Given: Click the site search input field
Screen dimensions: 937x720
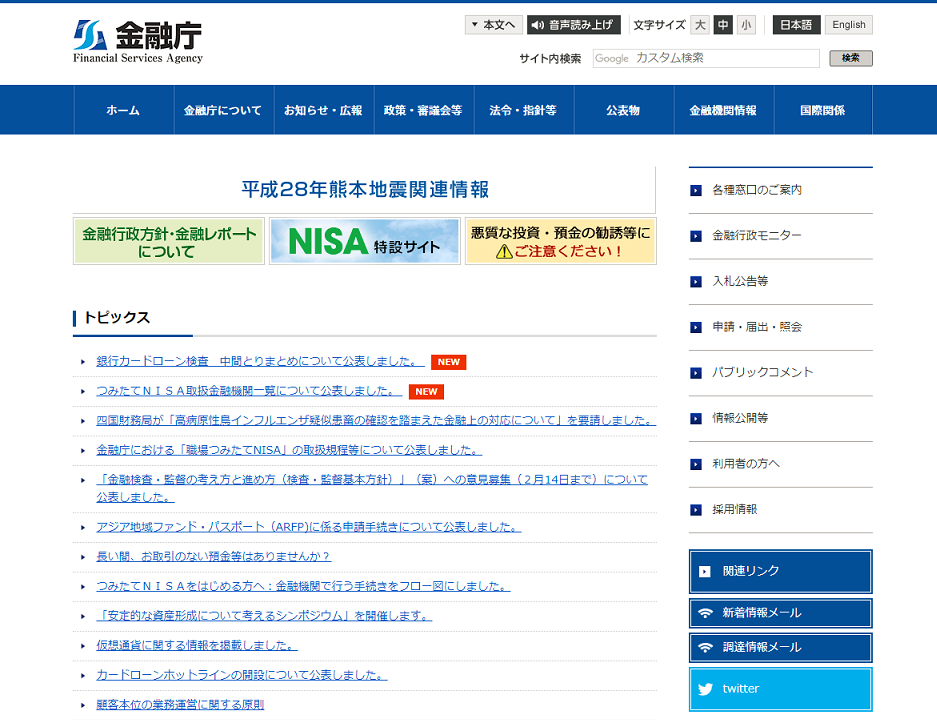Looking at the screenshot, I should pos(706,59).
